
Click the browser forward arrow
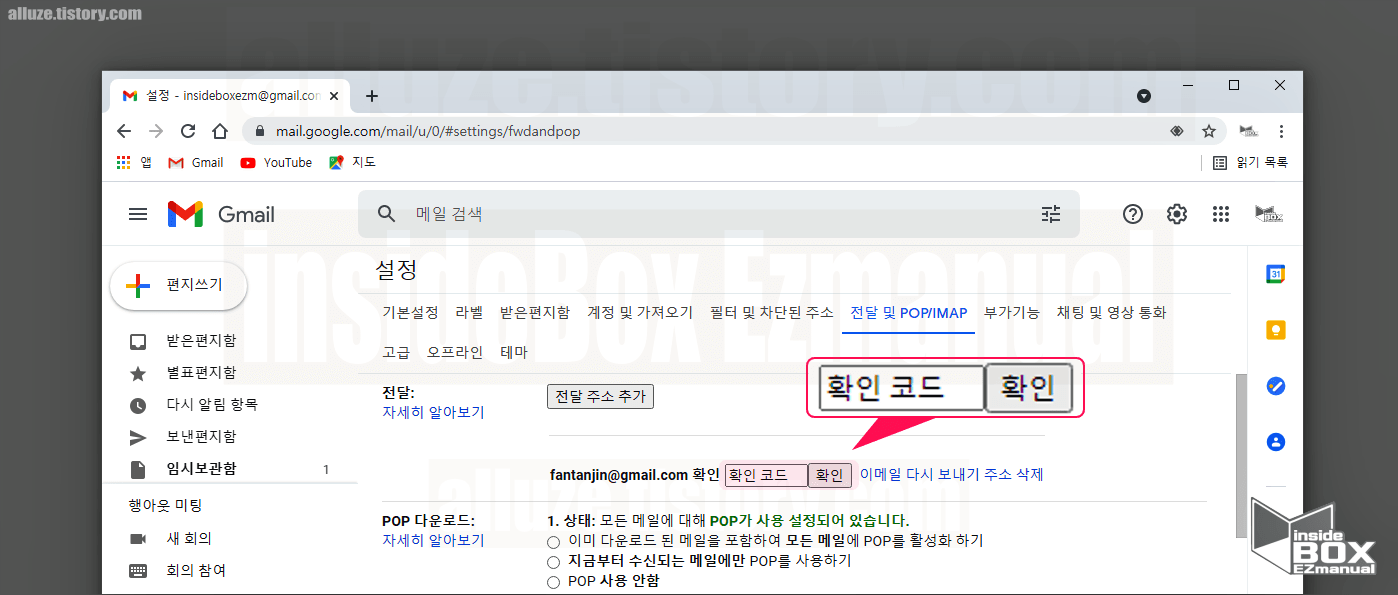click(156, 131)
